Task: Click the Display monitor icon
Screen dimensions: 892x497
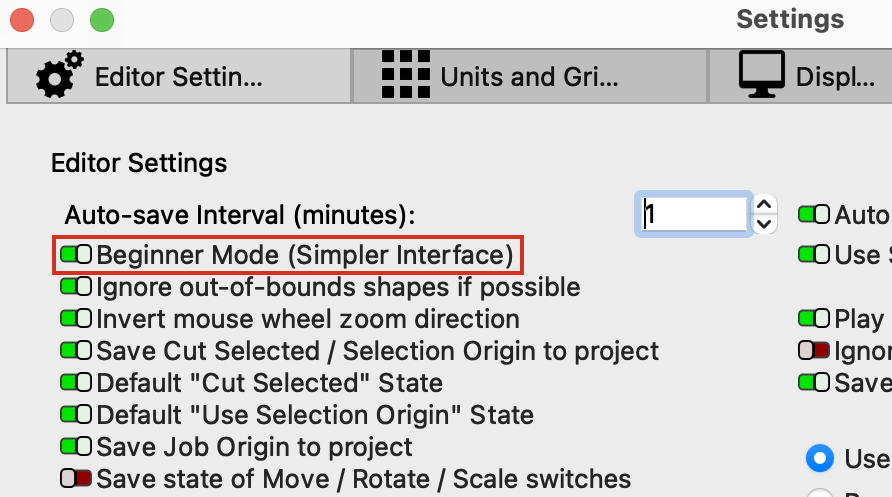Action: 760,74
